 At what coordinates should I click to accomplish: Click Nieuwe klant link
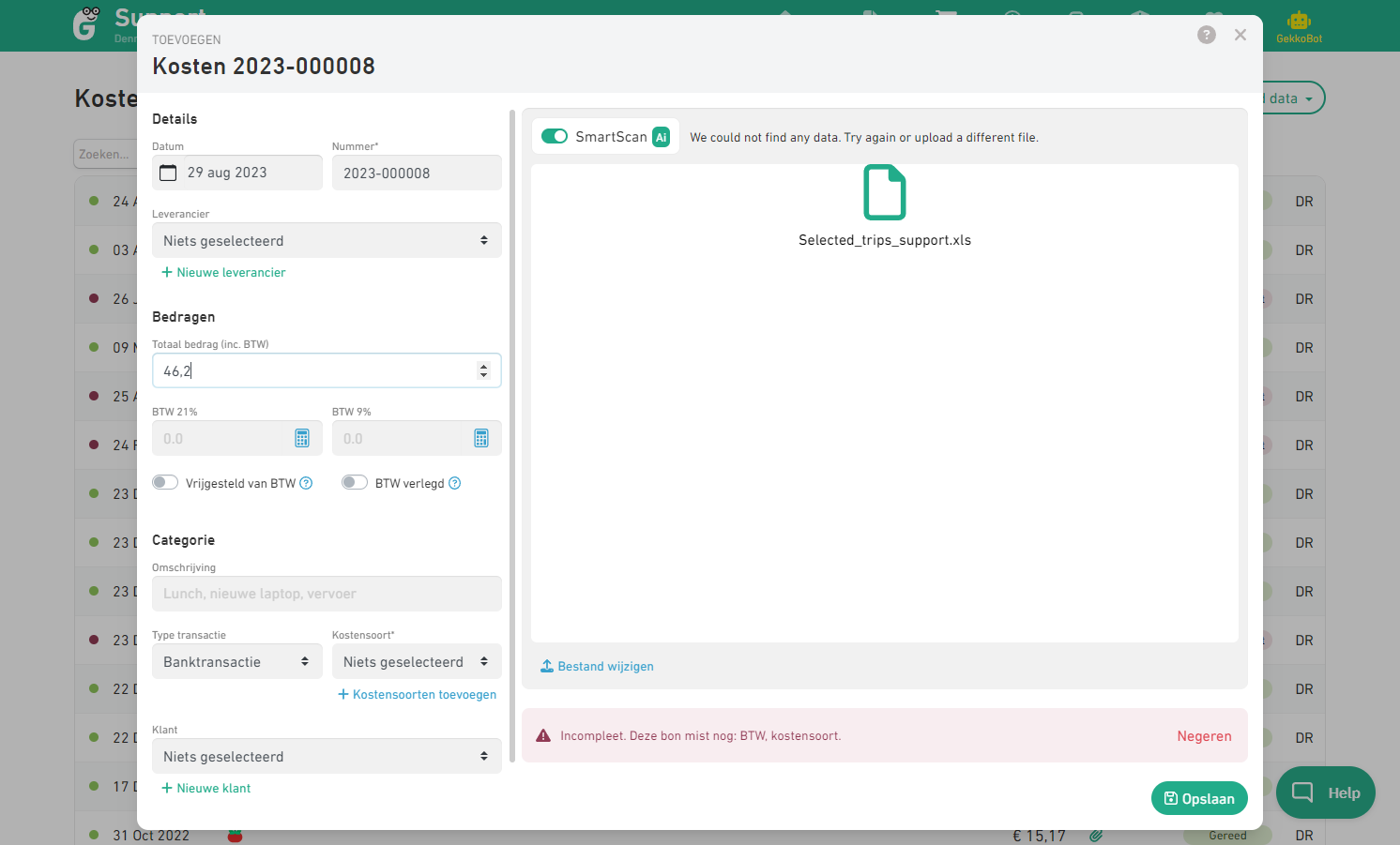point(206,788)
